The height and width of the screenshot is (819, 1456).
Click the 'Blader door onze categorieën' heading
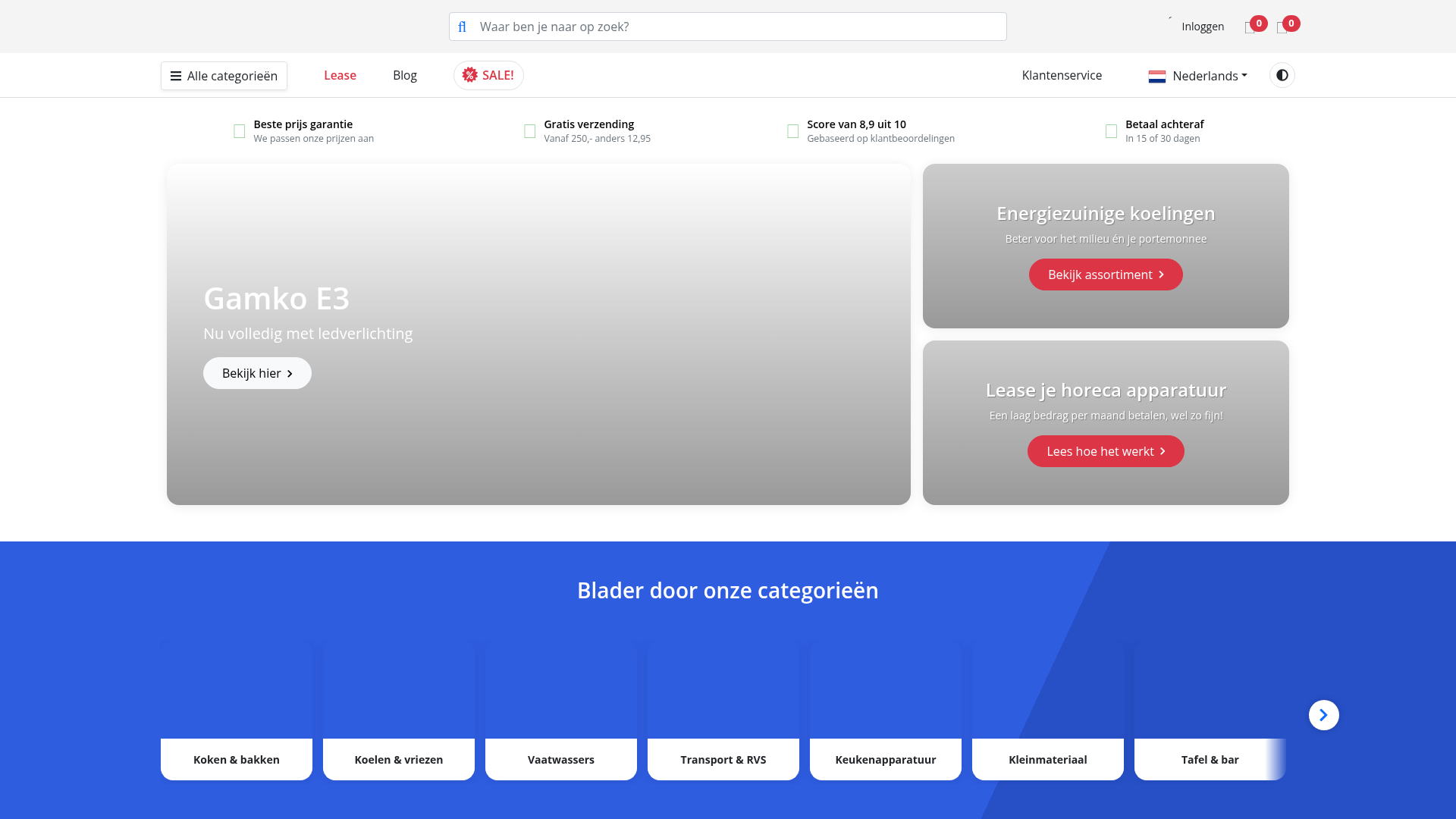(728, 590)
